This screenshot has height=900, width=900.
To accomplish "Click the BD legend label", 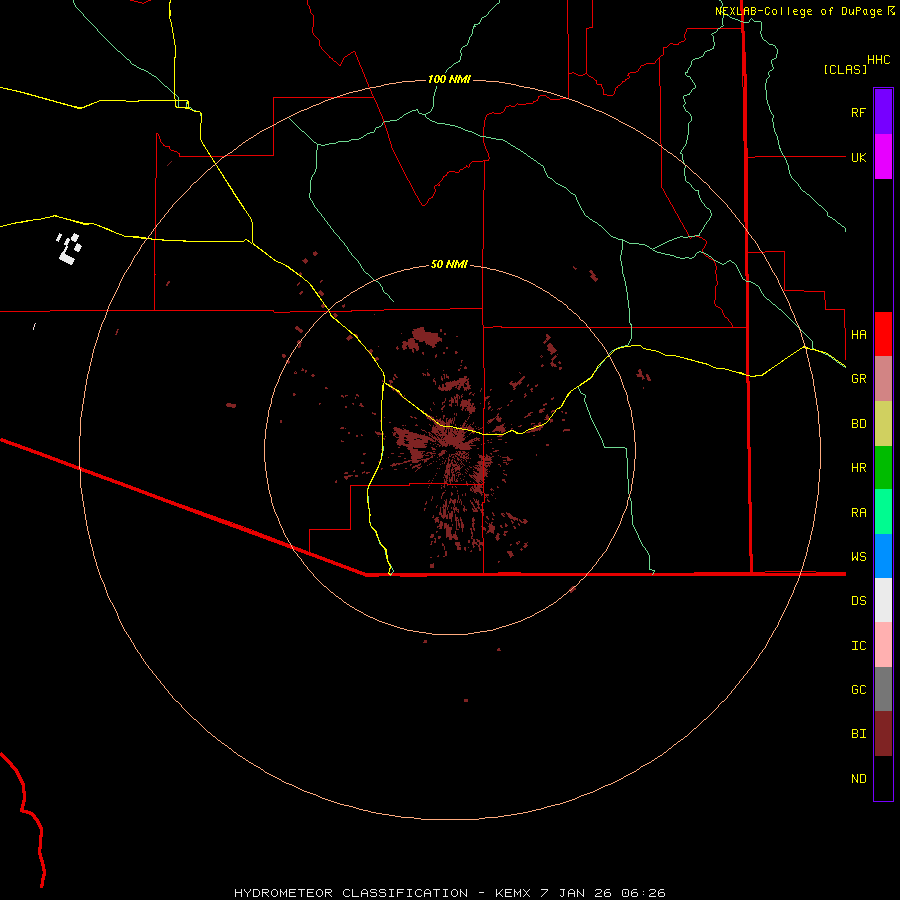I will click(x=858, y=424).
